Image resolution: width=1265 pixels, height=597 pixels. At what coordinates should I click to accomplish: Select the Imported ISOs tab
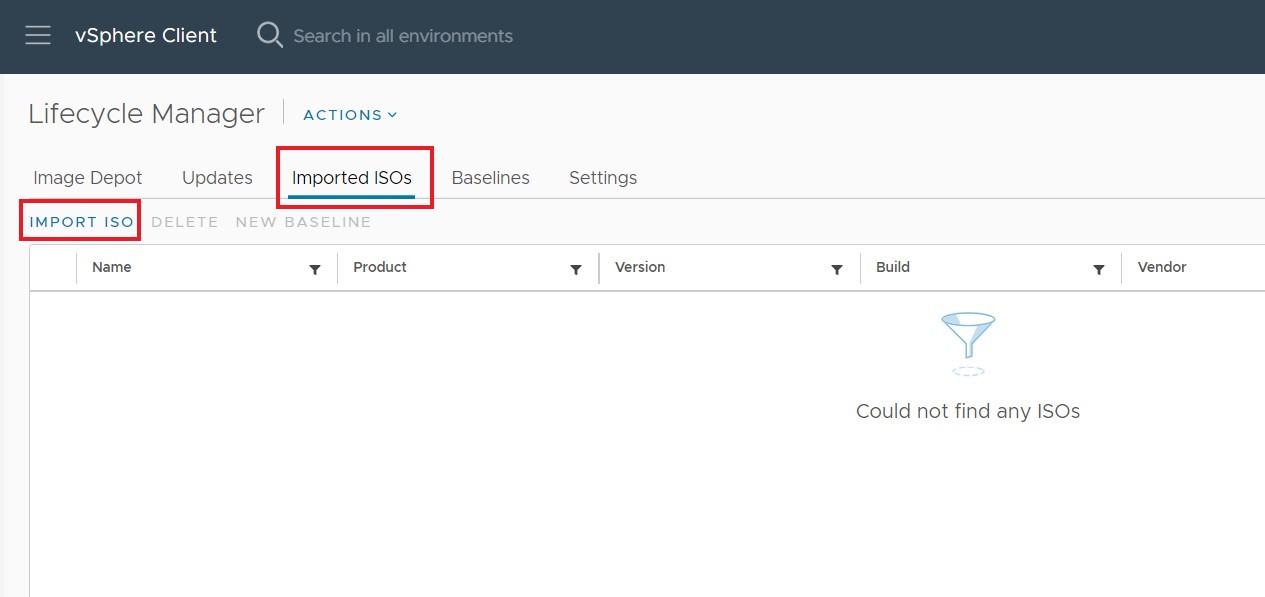click(352, 178)
